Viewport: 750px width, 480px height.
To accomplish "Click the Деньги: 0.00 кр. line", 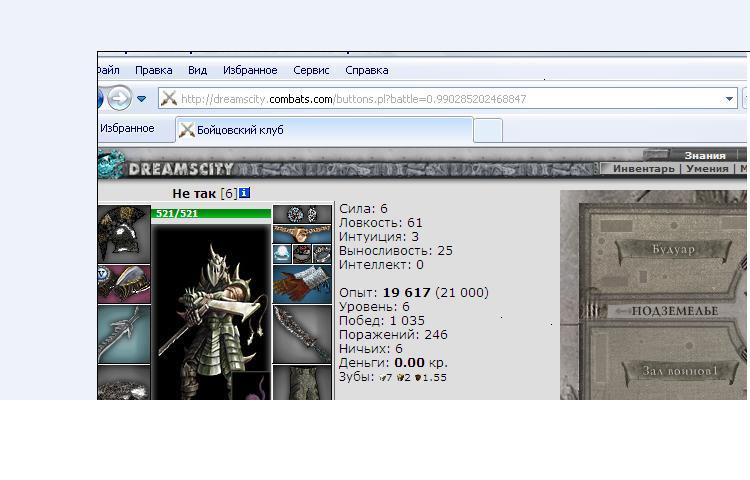I will pos(393,362).
